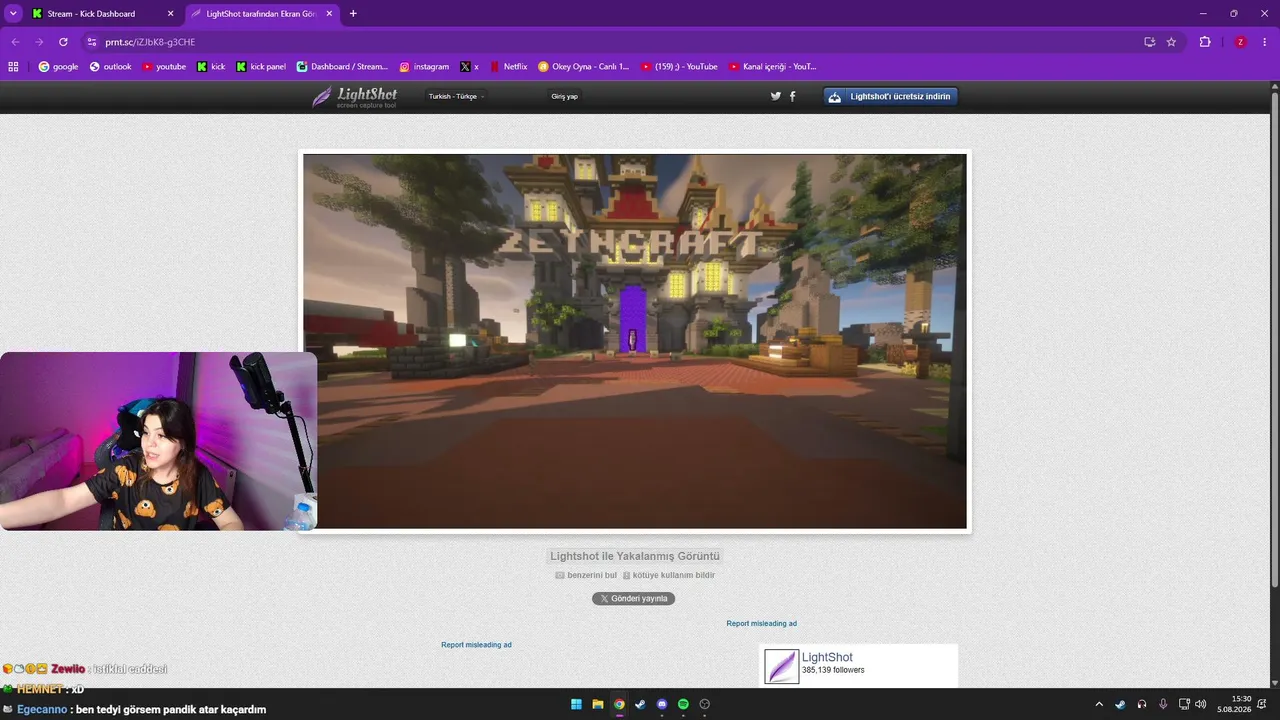This screenshot has width=1280, height=720.
Task: Open the Netflix bookmark
Action: tap(508, 67)
